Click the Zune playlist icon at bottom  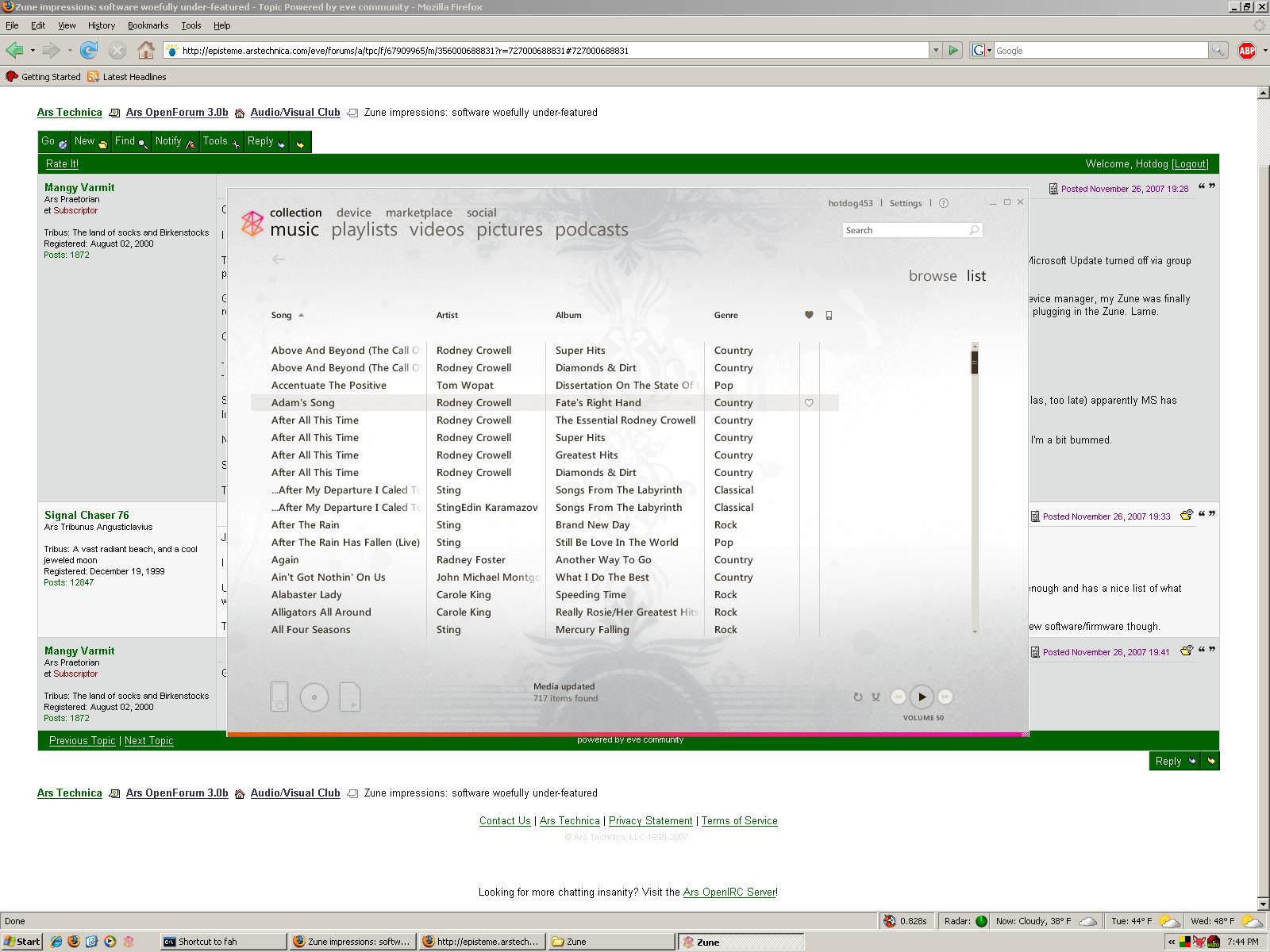click(x=350, y=697)
